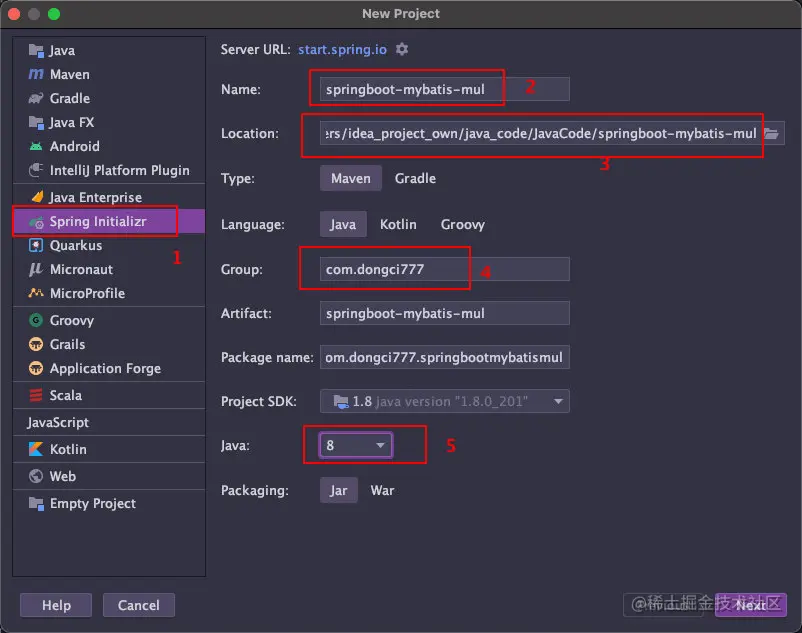Select the Android label in the sidebar list

75,146
